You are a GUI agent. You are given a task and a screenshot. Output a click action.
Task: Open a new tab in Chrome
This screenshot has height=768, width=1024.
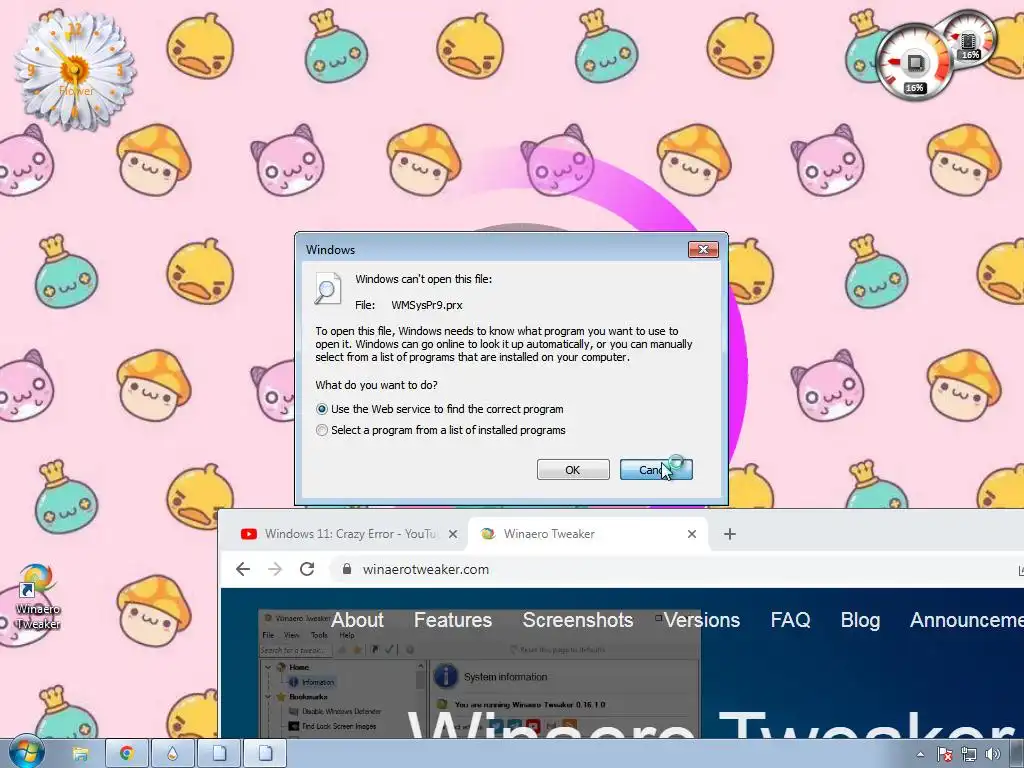pos(729,534)
